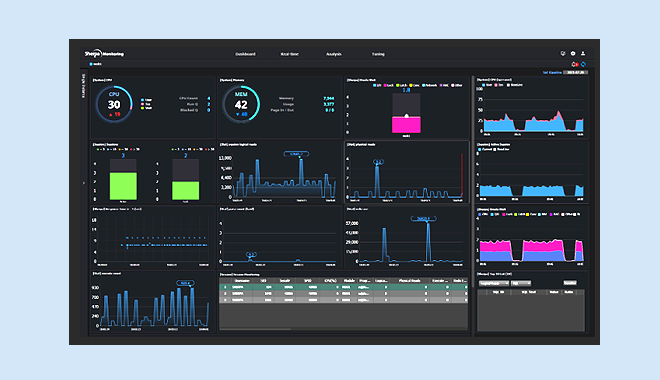Screen dimensions: 660x380
Task: Select the second session row
Action: pos(343,293)
